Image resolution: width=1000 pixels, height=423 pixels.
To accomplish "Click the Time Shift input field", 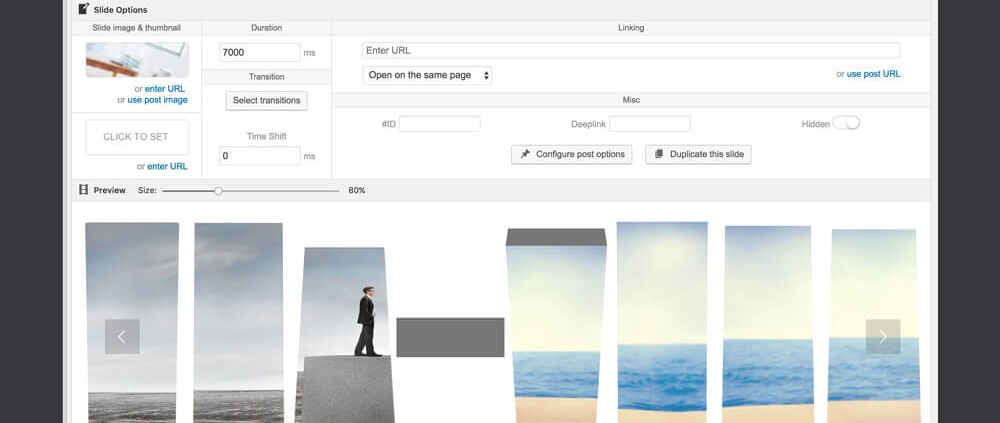I will point(259,156).
